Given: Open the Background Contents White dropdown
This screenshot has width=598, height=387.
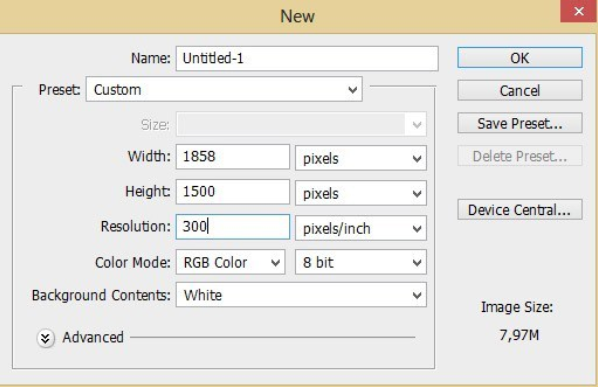Looking at the screenshot, I should (301, 295).
